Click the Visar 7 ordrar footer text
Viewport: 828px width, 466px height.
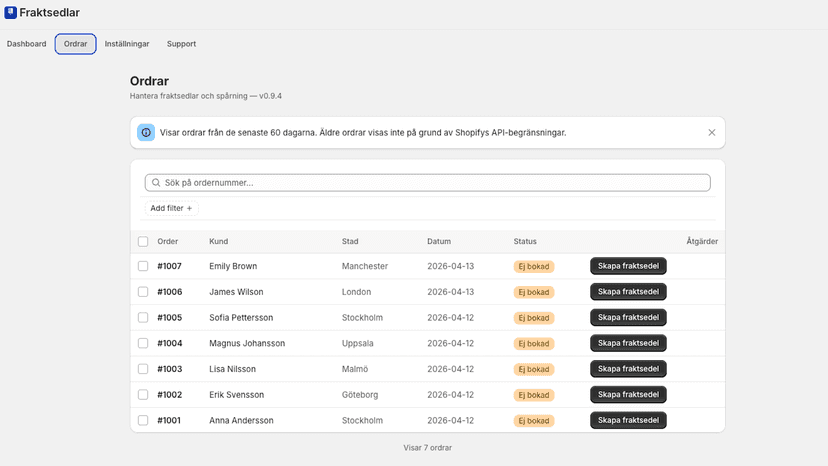point(428,448)
